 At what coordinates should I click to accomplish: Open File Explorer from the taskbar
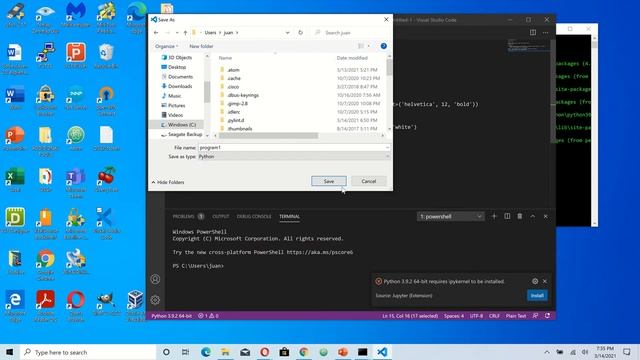click(x=225, y=352)
